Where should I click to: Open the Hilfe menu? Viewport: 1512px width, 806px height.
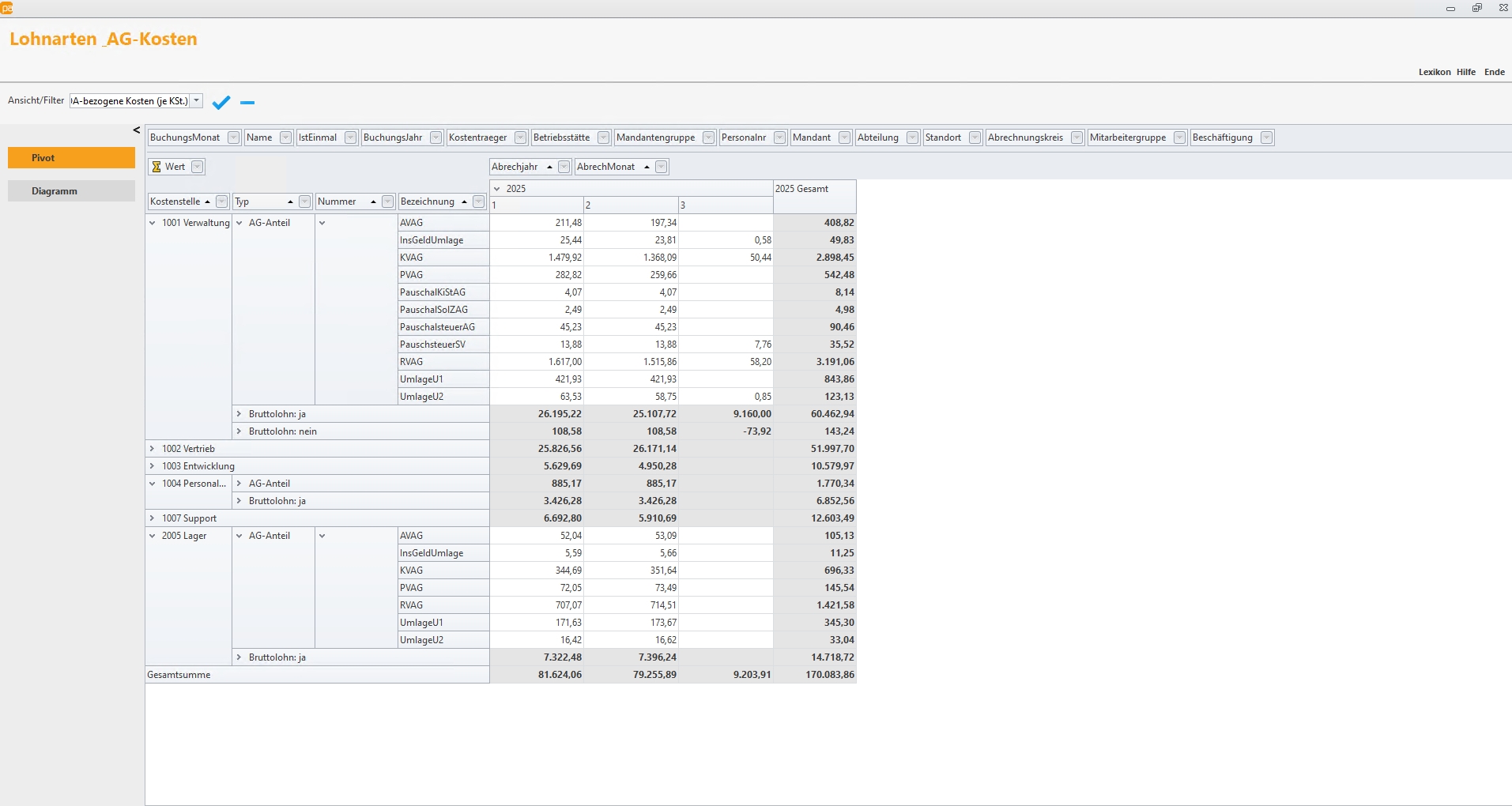[x=1466, y=72]
